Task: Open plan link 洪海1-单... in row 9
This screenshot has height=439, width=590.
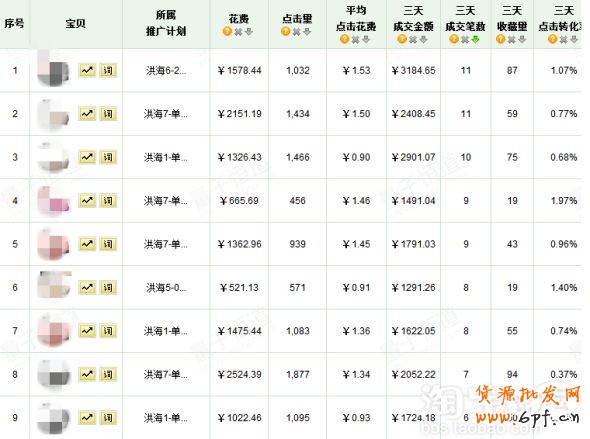Action: click(166, 418)
